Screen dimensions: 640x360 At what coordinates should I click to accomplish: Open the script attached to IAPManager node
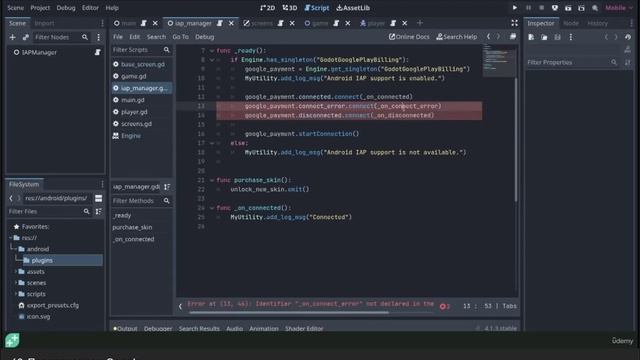point(98,52)
